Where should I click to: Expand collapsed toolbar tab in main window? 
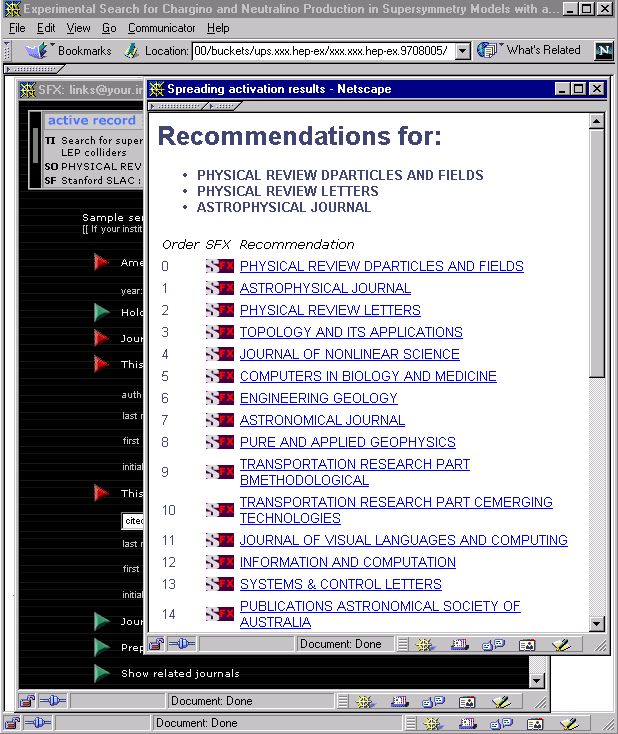[x=34, y=69]
